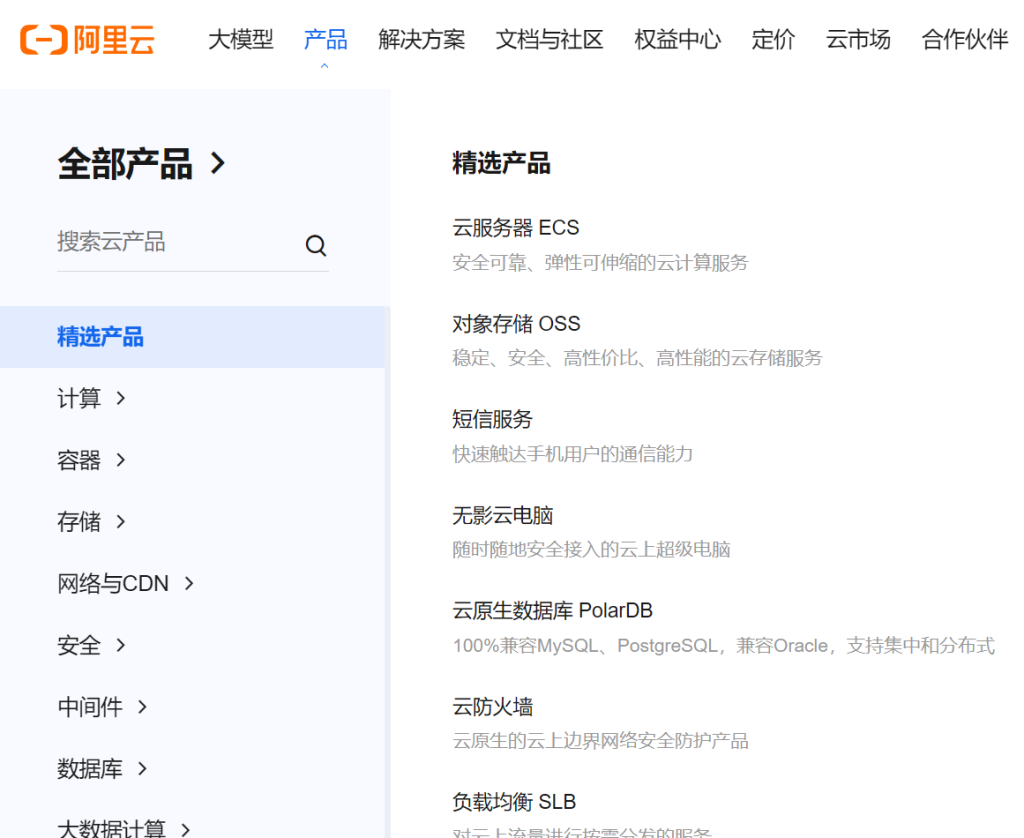Select 精选产品 in the sidebar
The width and height of the screenshot is (1024, 838).
[x=192, y=337]
